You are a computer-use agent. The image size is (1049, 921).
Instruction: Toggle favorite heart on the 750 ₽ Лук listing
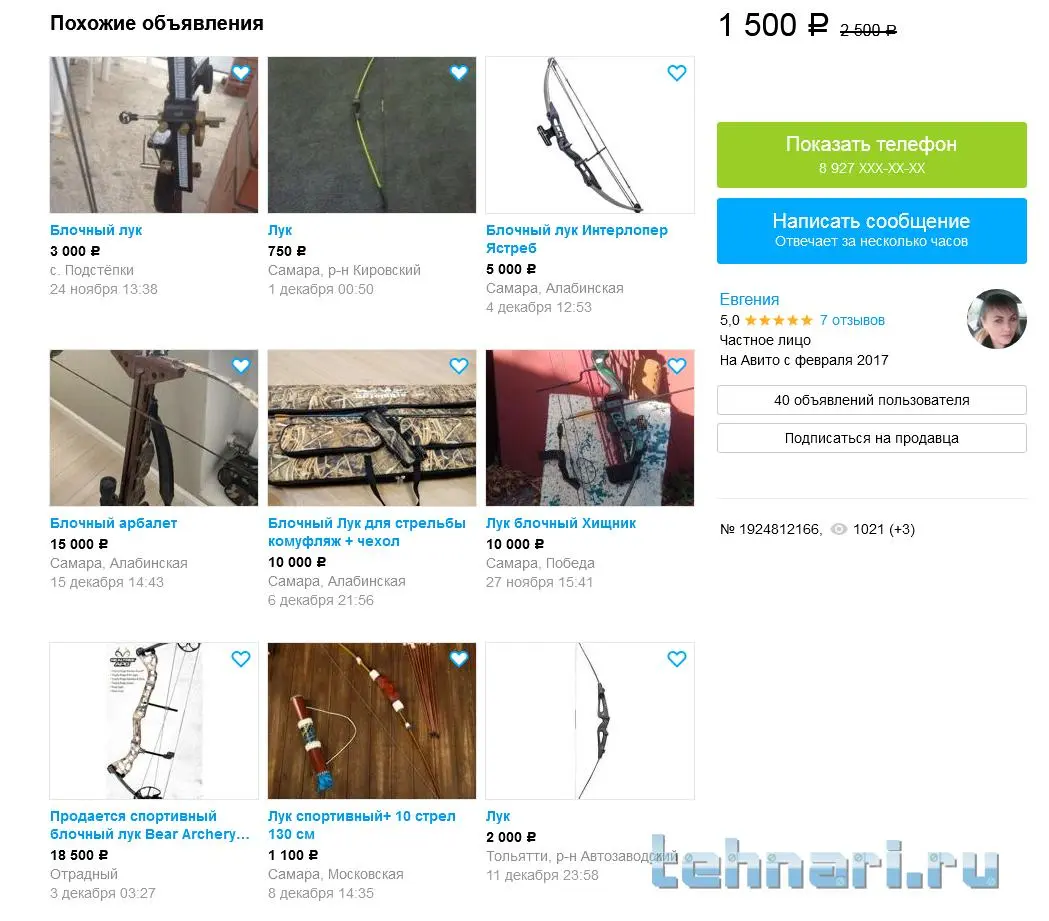click(459, 72)
